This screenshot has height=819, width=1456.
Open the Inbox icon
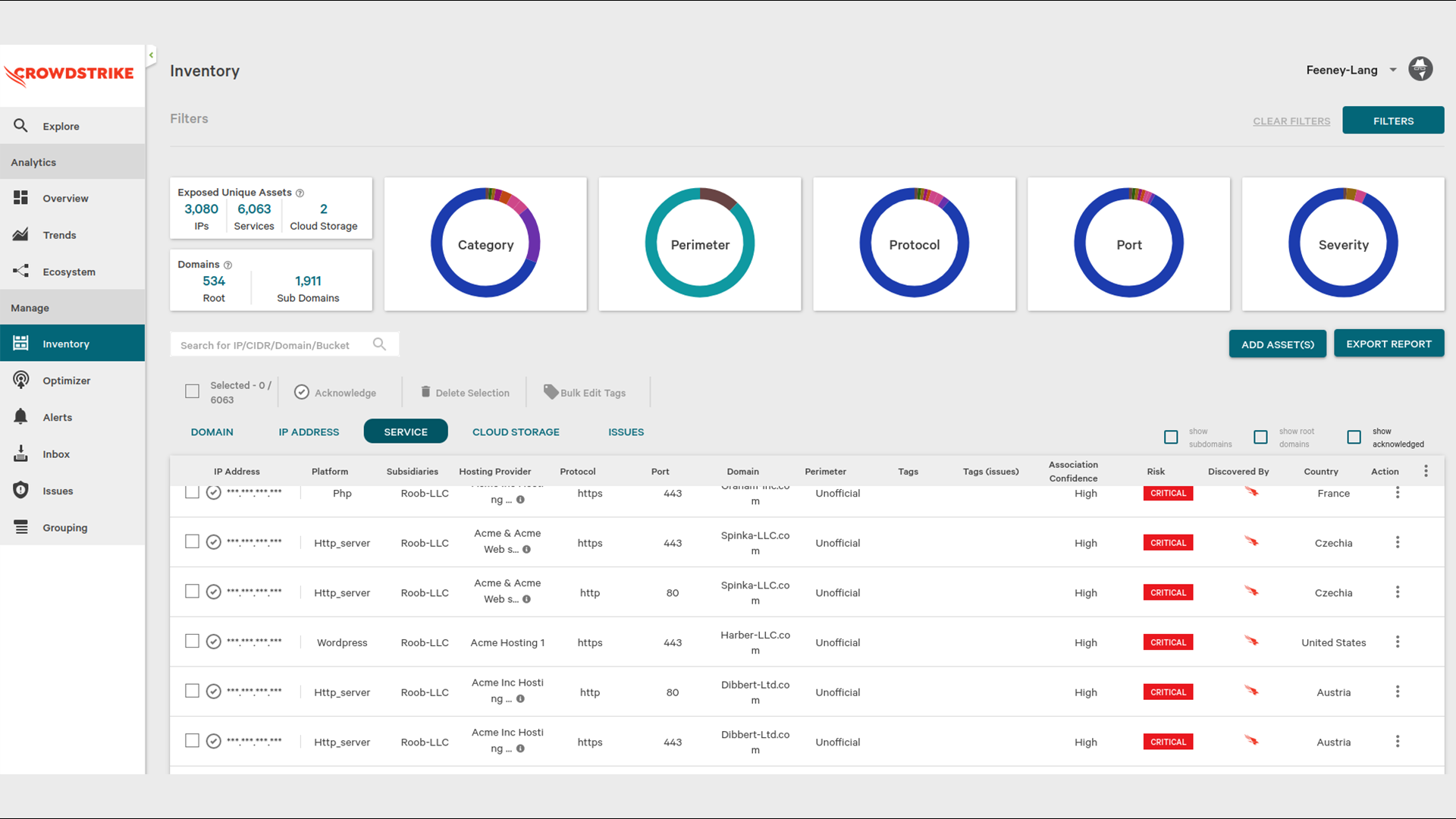(20, 453)
